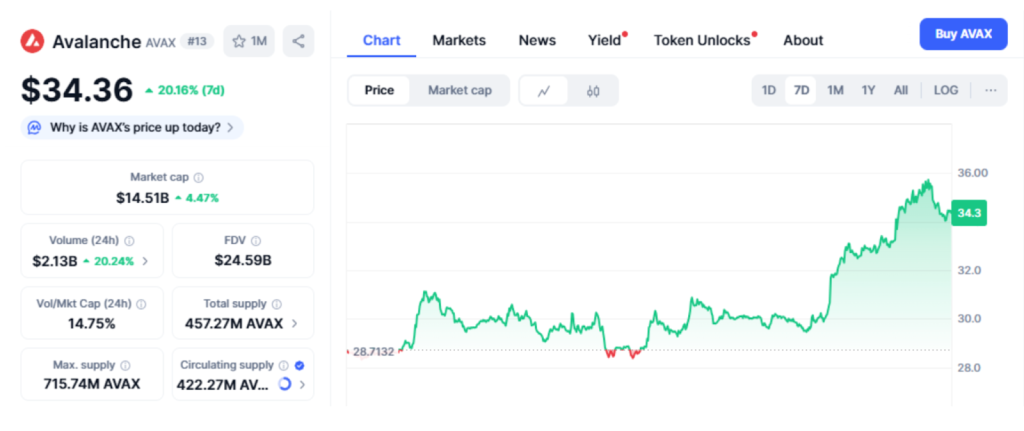This screenshot has width=1024, height=431.
Task: Click the 32.0 axis label
Action: coord(970,270)
